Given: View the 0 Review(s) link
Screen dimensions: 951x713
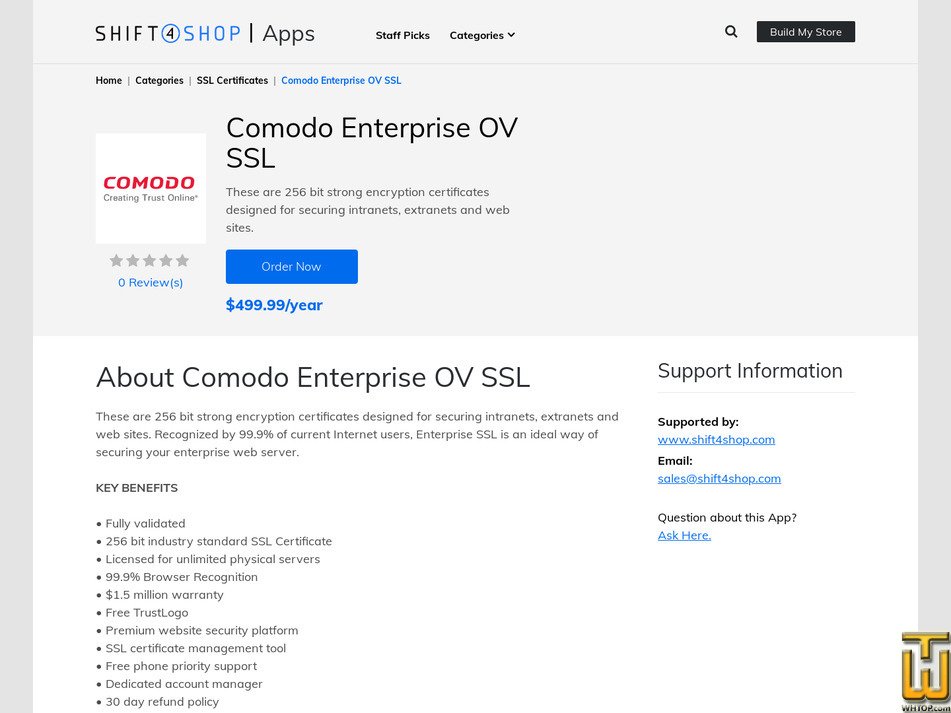Looking at the screenshot, I should pyautogui.click(x=150, y=282).
